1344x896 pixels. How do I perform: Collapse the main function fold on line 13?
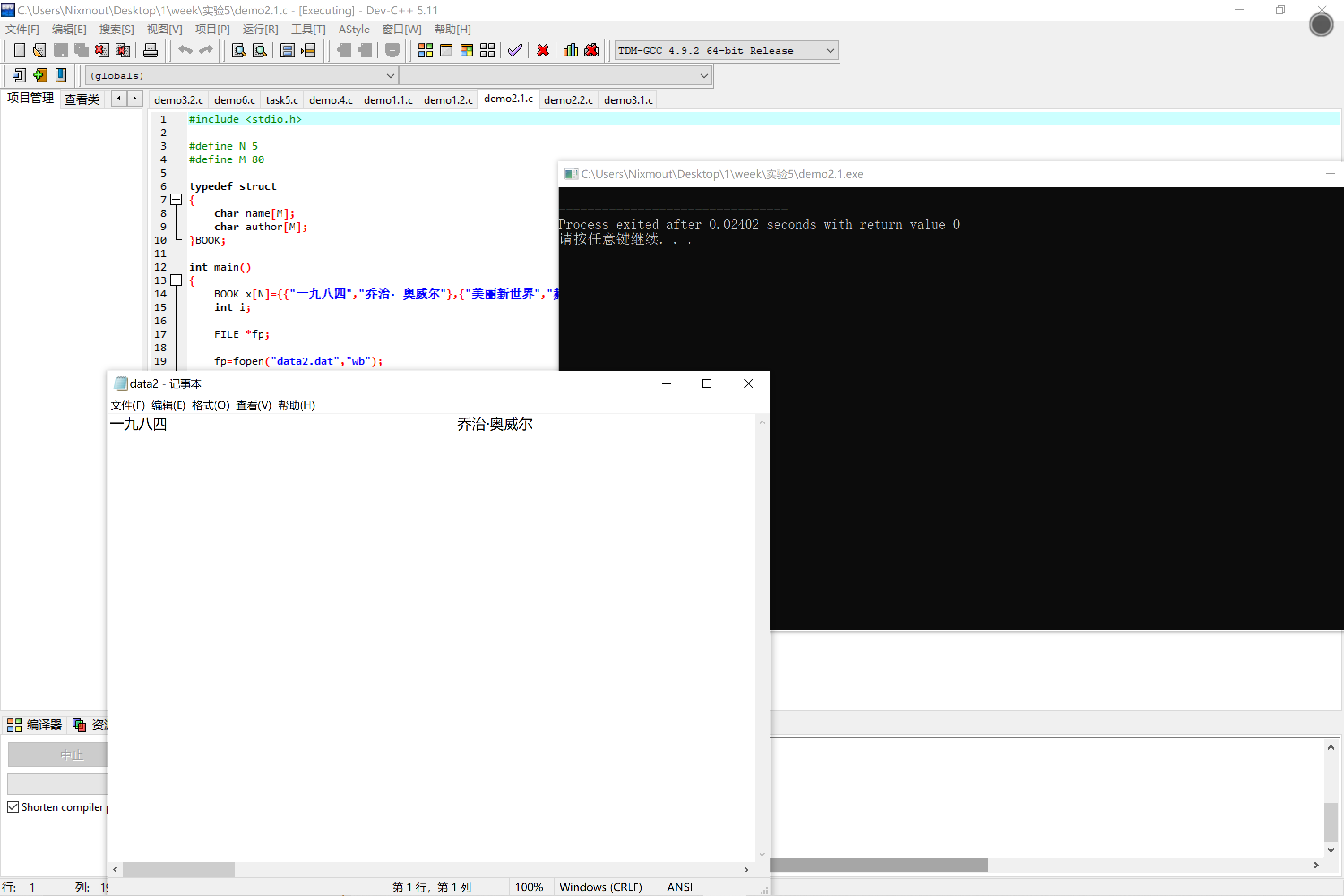click(x=177, y=280)
